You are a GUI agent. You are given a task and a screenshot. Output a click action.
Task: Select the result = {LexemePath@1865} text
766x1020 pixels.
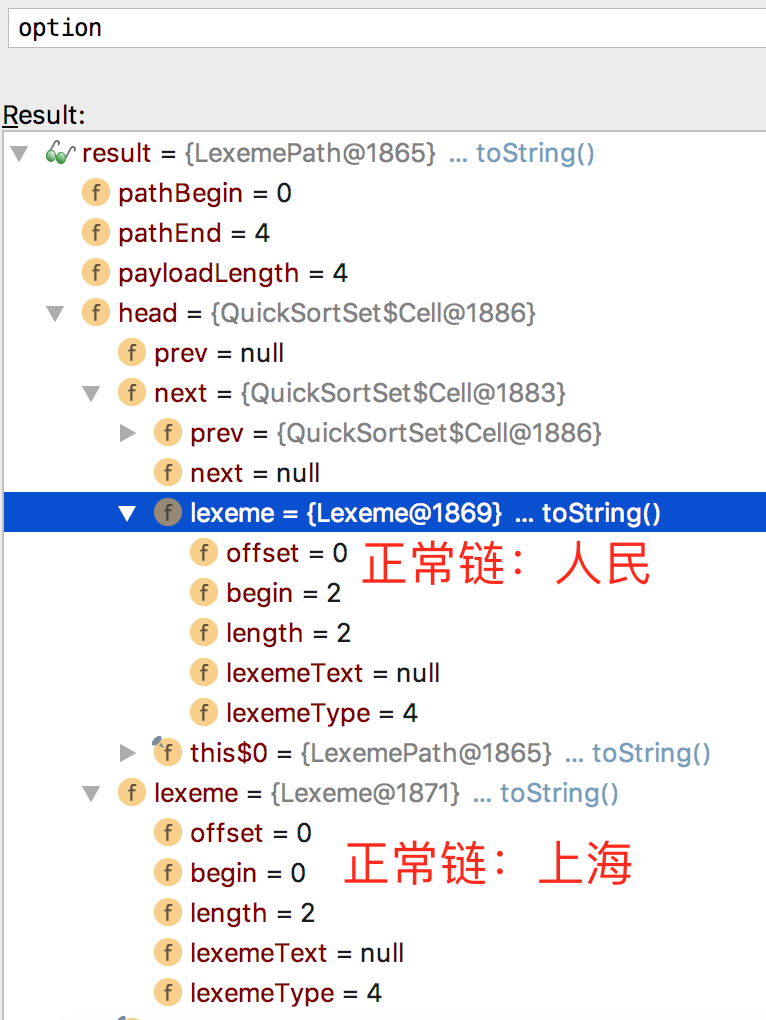259,154
